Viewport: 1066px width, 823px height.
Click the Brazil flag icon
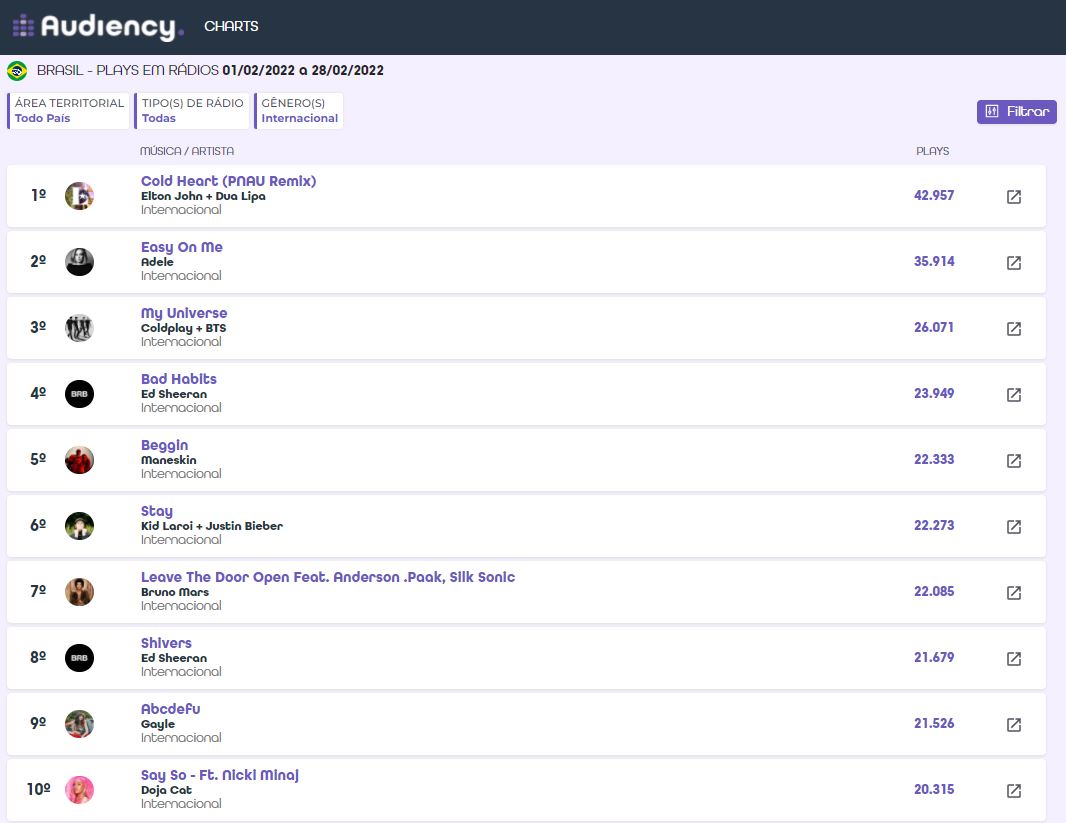tap(17, 71)
